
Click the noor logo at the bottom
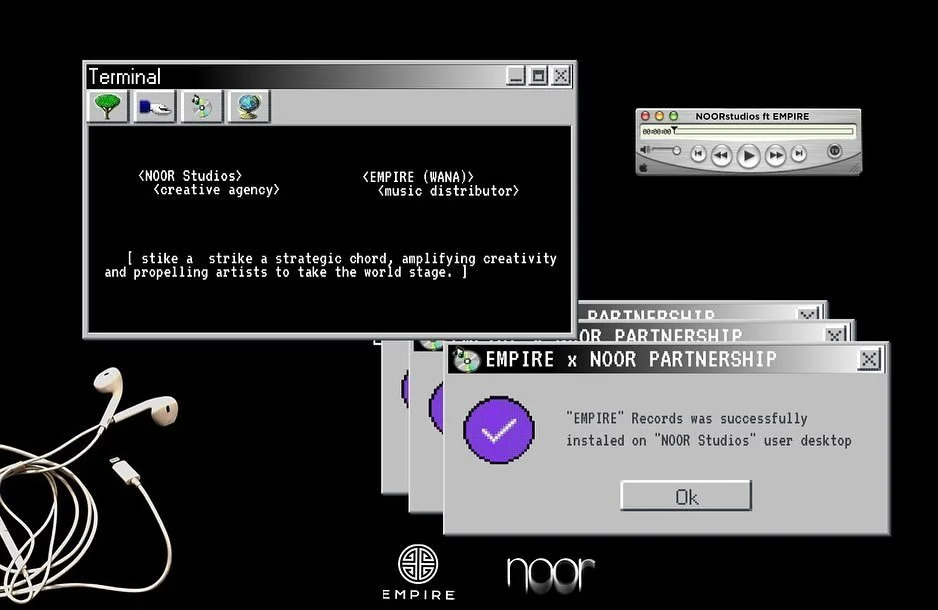click(551, 575)
